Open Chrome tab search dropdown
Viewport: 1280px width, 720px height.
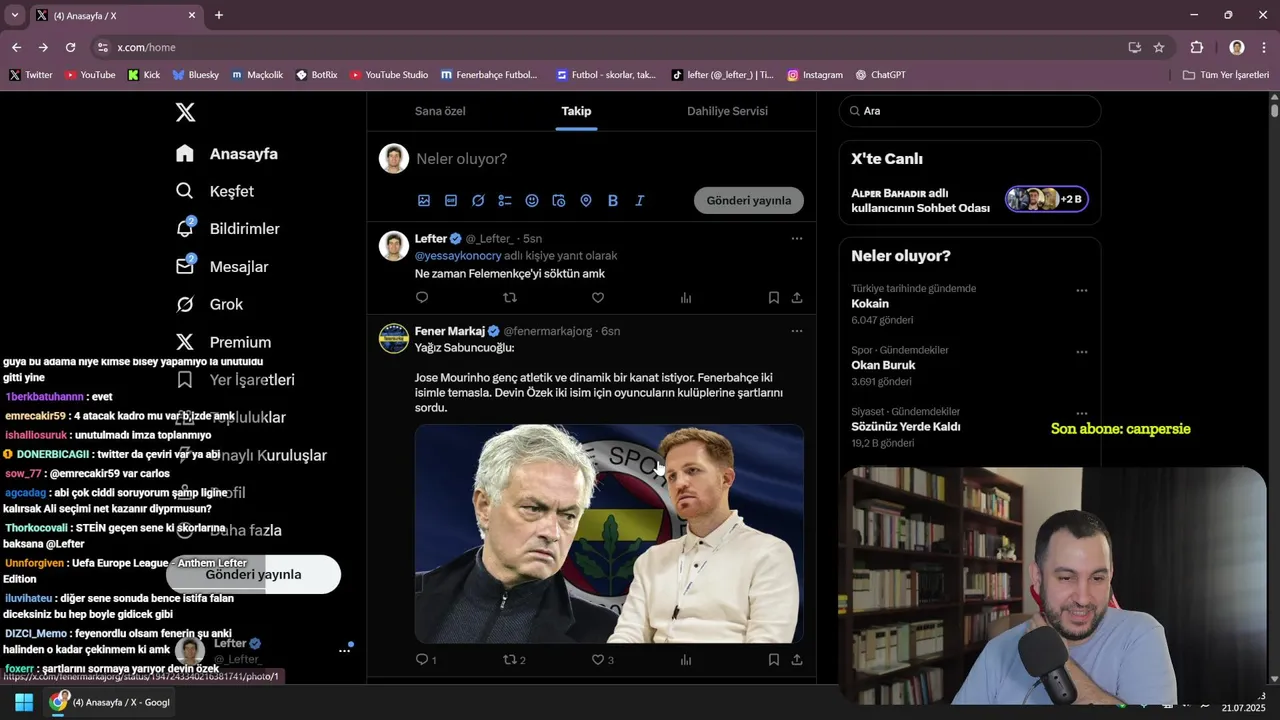tap(14, 15)
